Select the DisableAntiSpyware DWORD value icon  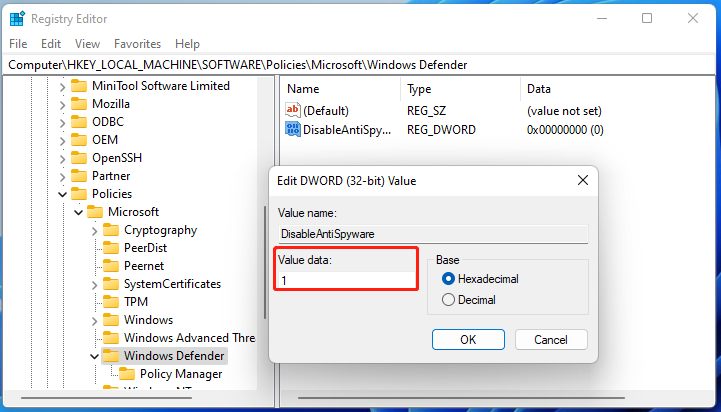(x=293, y=130)
